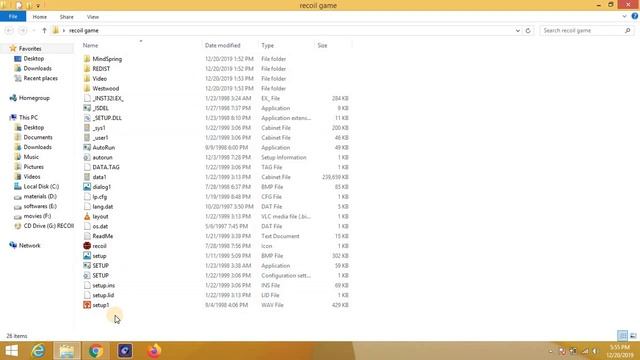Open Desktop under Favorites

coord(33,59)
